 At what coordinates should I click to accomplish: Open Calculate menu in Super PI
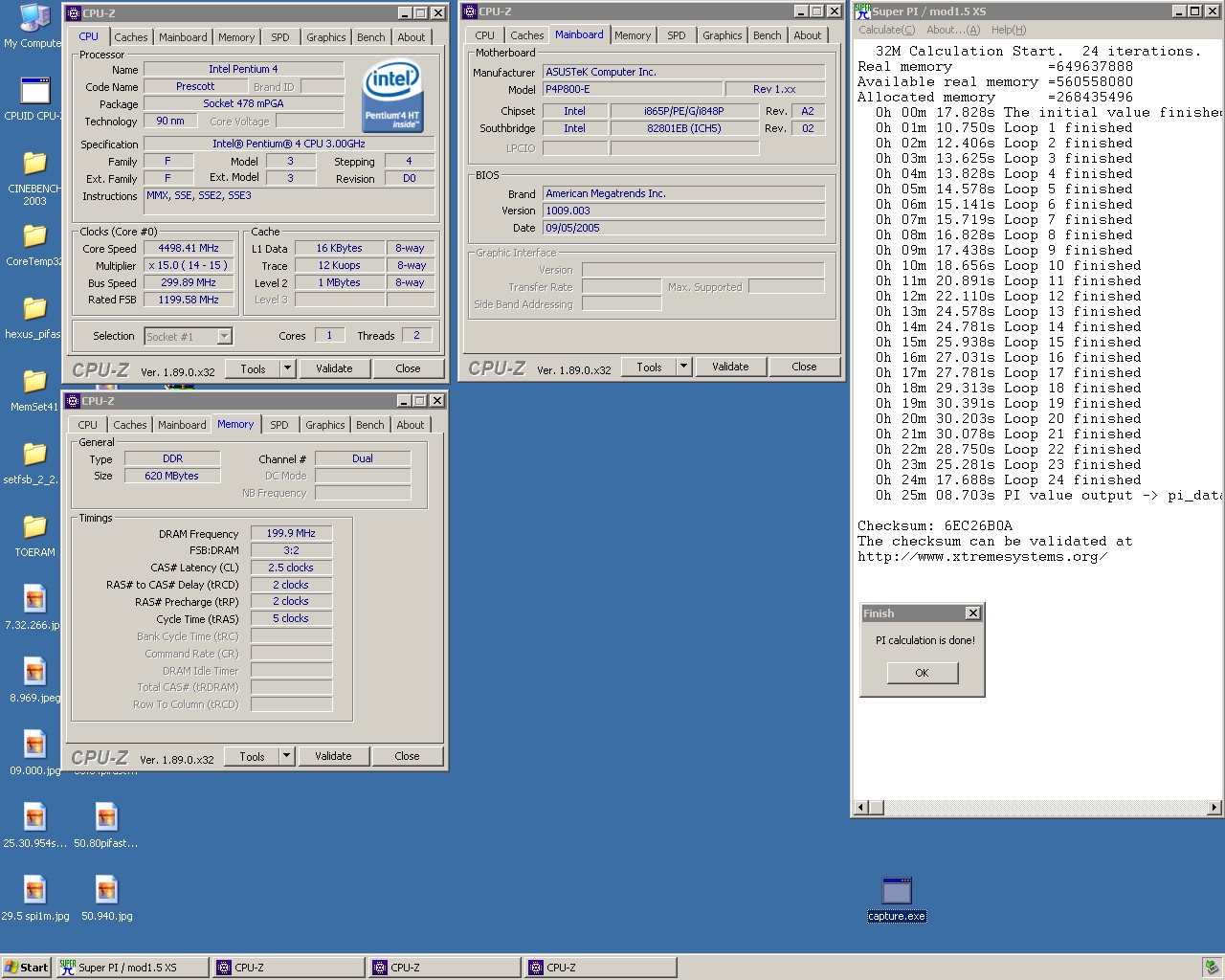[887, 30]
